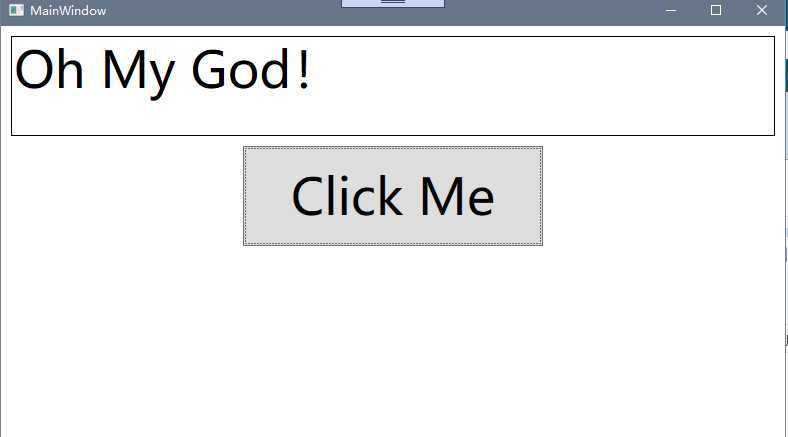Click blank window area below Click Me button
788x437 pixels.
[x=393, y=342]
